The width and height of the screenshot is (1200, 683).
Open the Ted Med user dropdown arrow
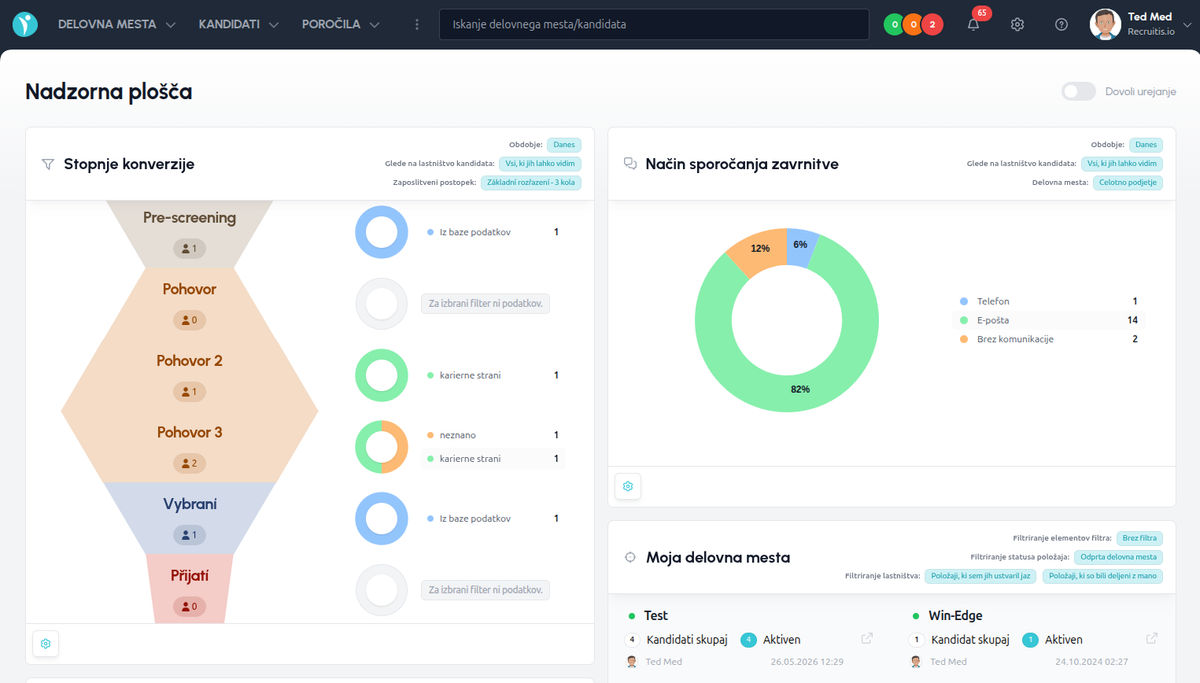1187,25
